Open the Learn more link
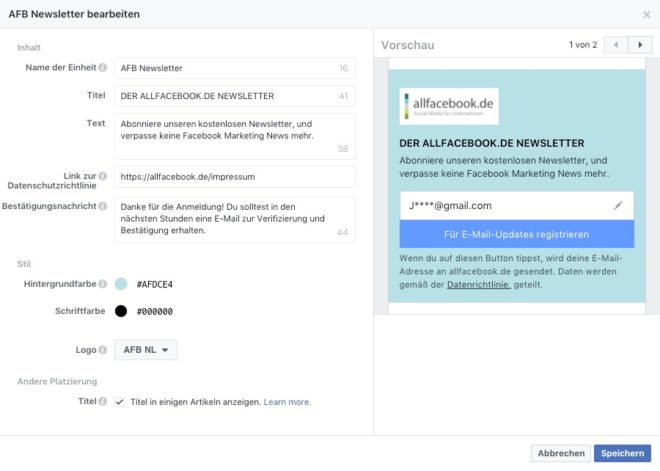The height and width of the screenshot is (471, 660). coord(287,402)
